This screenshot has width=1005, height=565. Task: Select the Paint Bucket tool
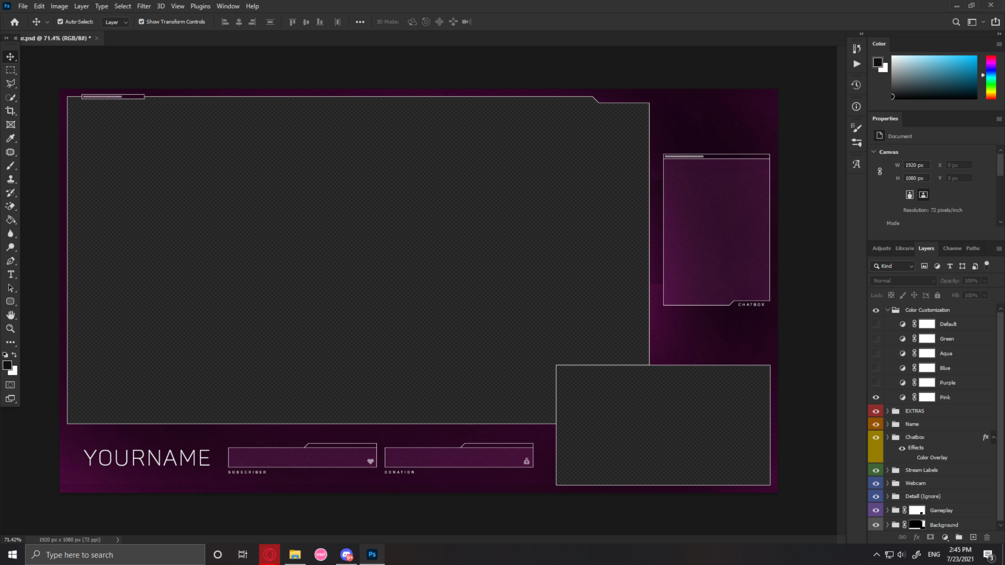coord(11,220)
